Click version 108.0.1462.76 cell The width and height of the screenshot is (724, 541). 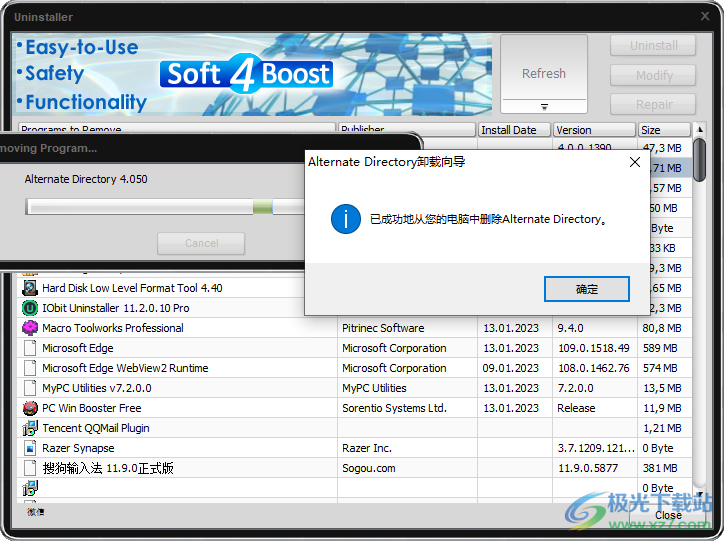[594, 368]
